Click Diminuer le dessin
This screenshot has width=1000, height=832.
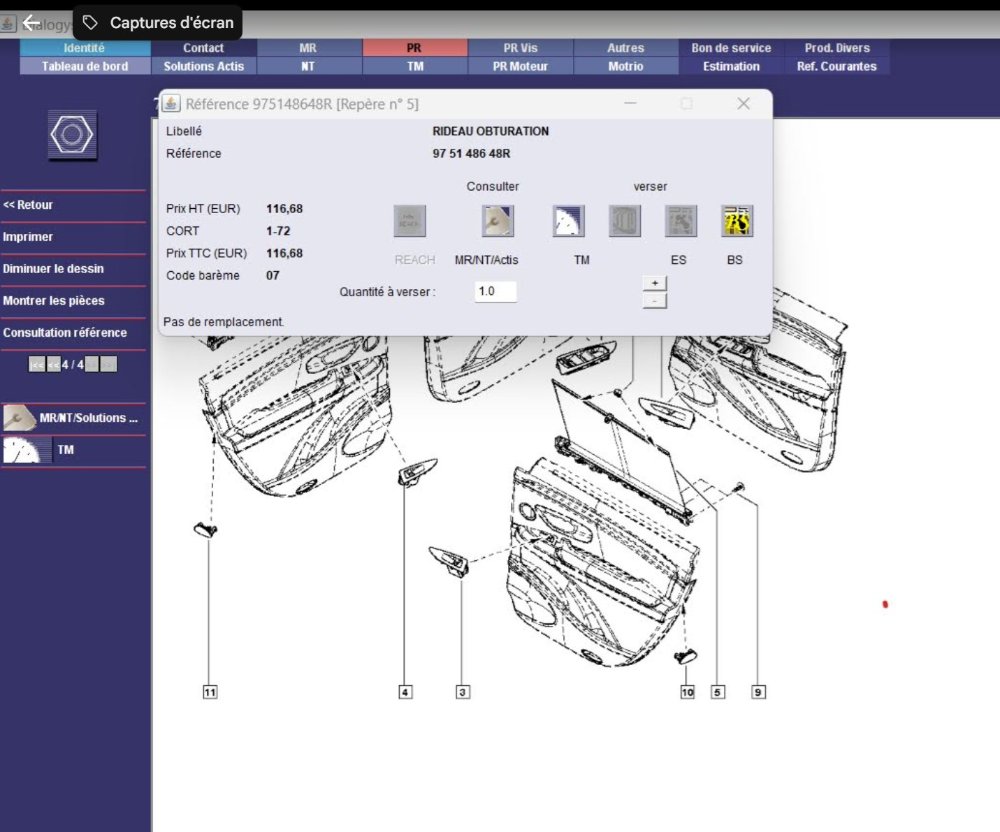pyautogui.click(x=53, y=269)
